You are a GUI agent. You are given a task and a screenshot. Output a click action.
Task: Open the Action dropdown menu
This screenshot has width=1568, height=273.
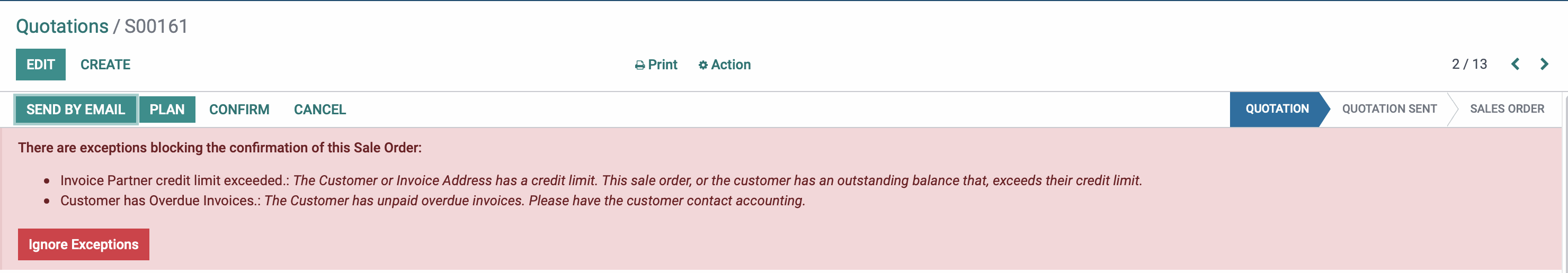pyautogui.click(x=724, y=65)
